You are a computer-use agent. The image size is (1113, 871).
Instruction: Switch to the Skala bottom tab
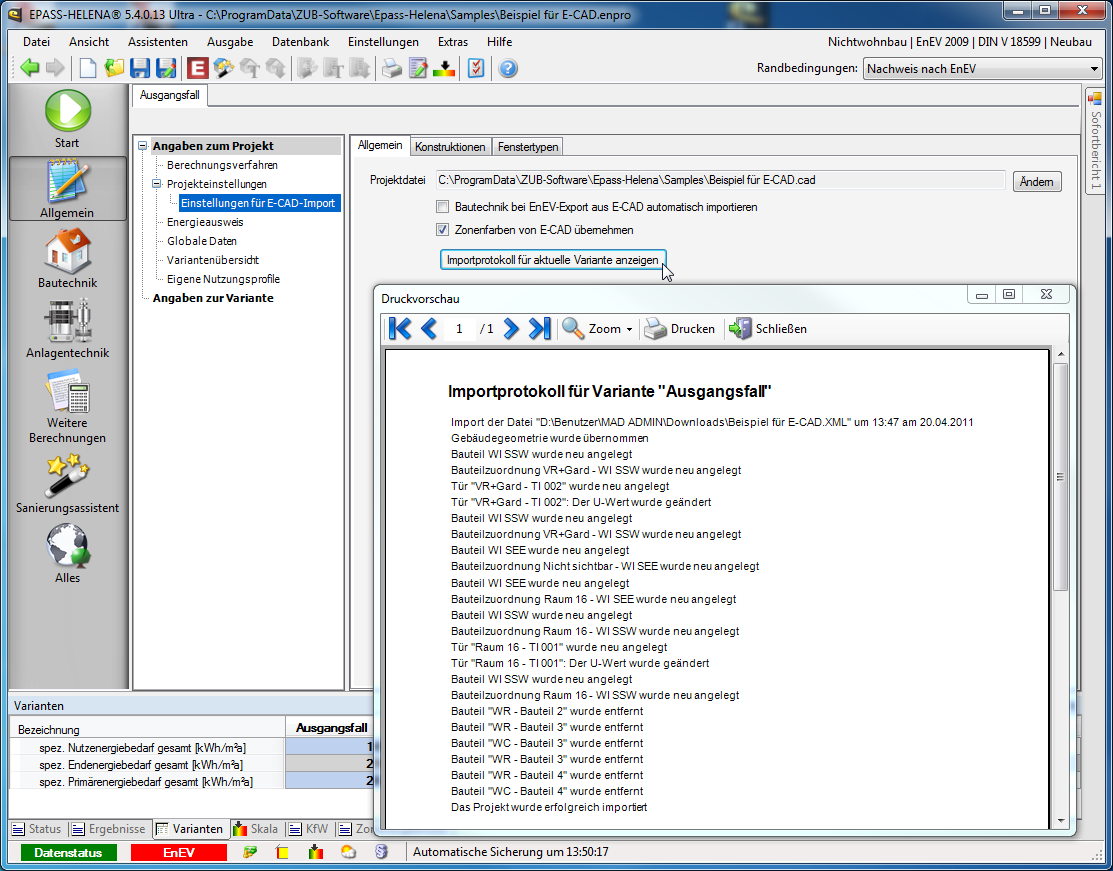pyautogui.click(x=256, y=828)
